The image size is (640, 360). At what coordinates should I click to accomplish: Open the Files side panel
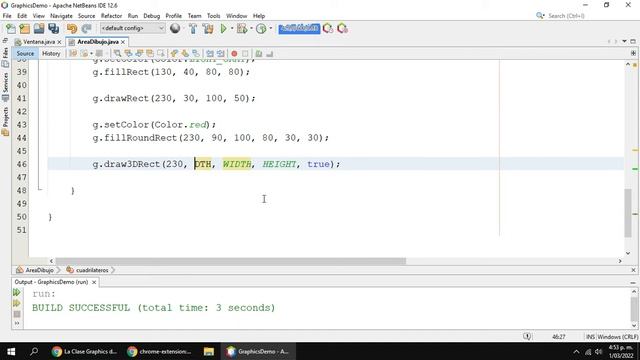(x=5, y=57)
